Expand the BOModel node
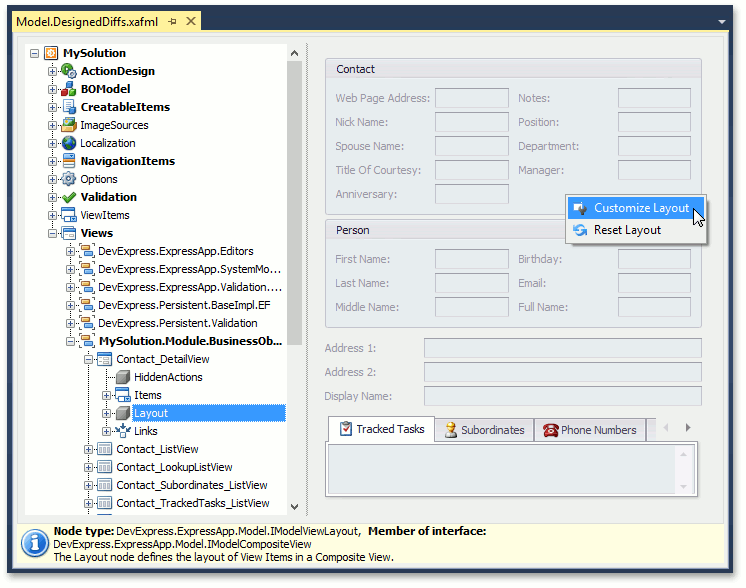Image resolution: width=746 pixels, height=588 pixels. (52, 89)
